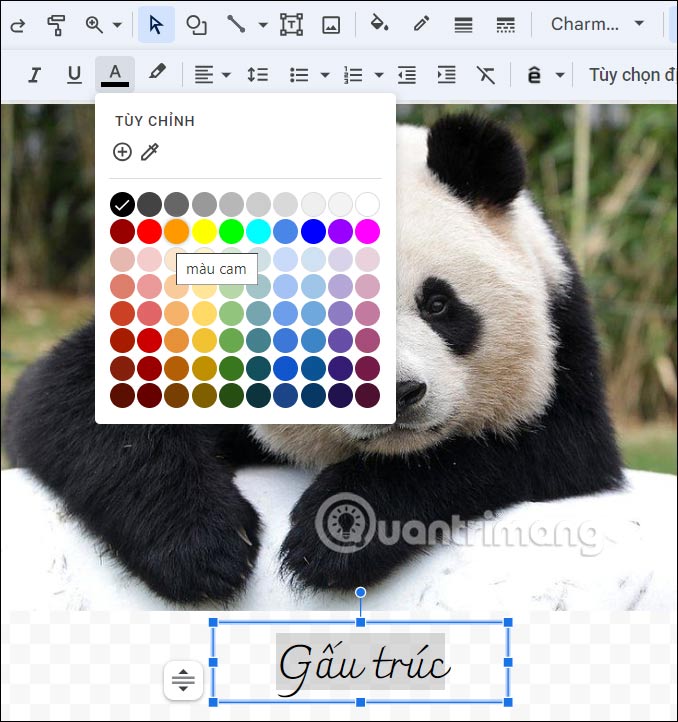Click the Numbered list icon
The height and width of the screenshot is (722, 678).
pos(353,75)
